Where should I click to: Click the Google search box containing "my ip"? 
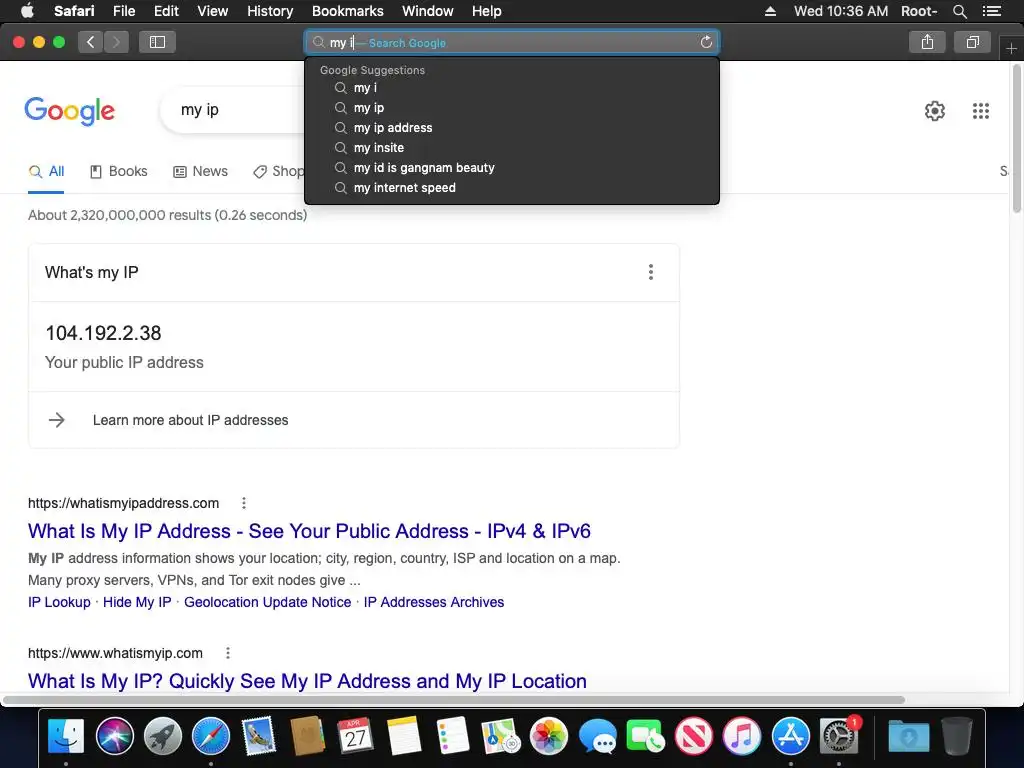tap(233, 110)
